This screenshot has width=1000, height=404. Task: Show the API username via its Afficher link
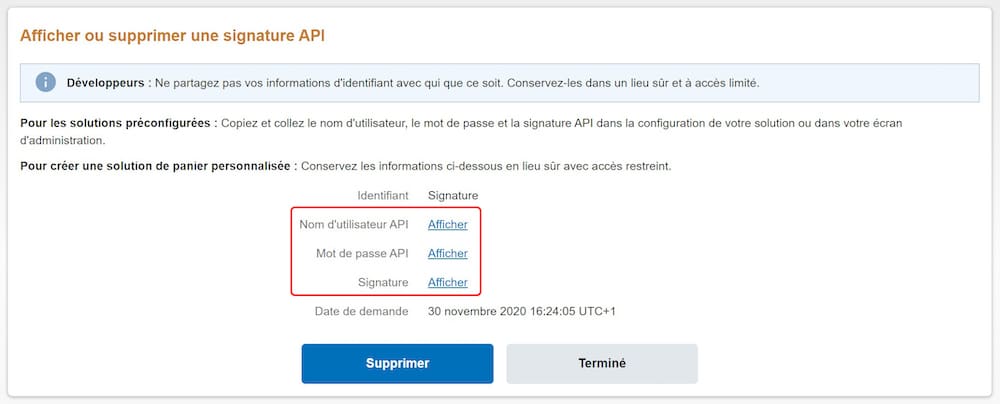coord(448,225)
